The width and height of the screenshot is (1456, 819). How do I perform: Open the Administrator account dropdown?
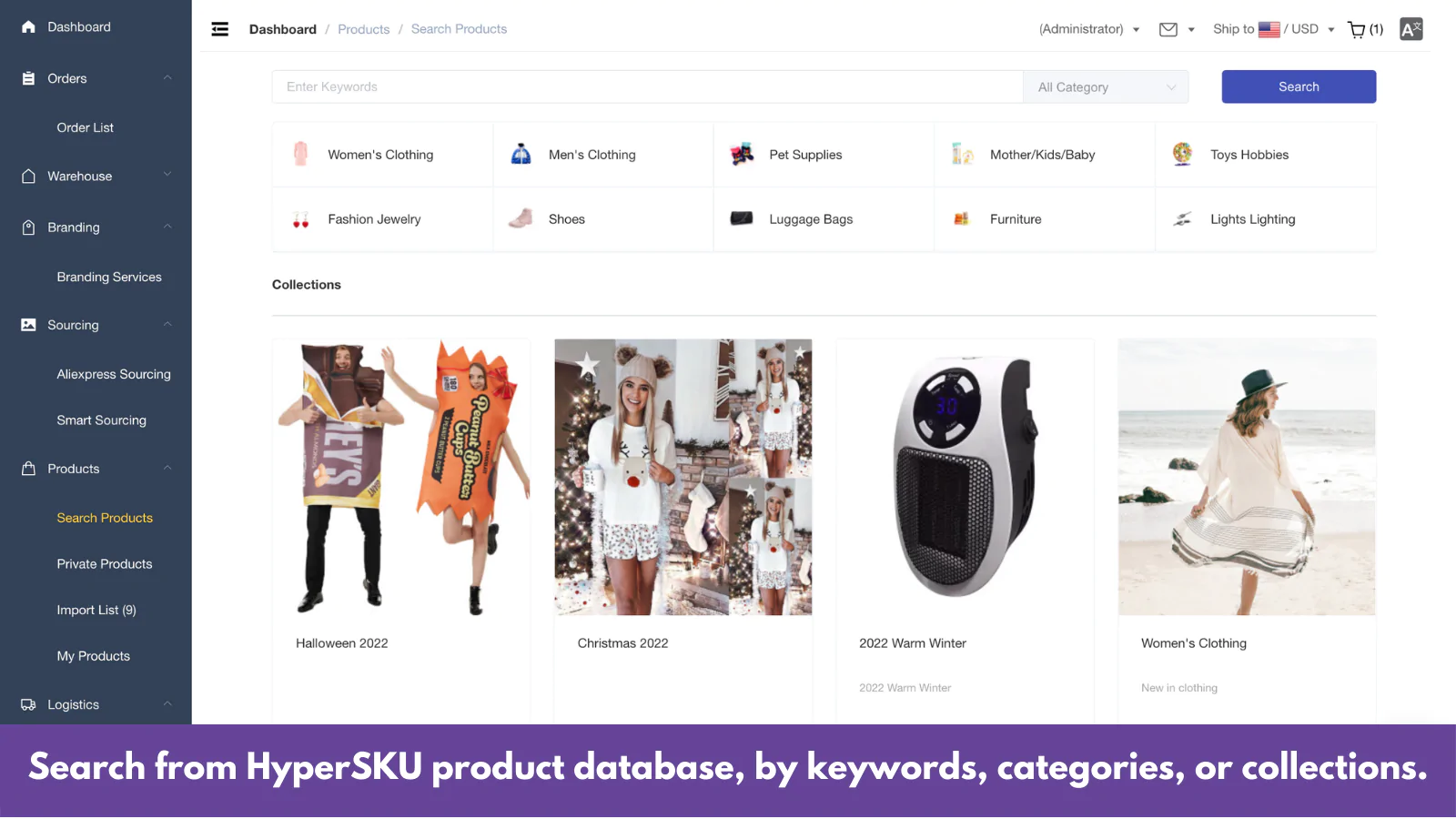(1089, 29)
